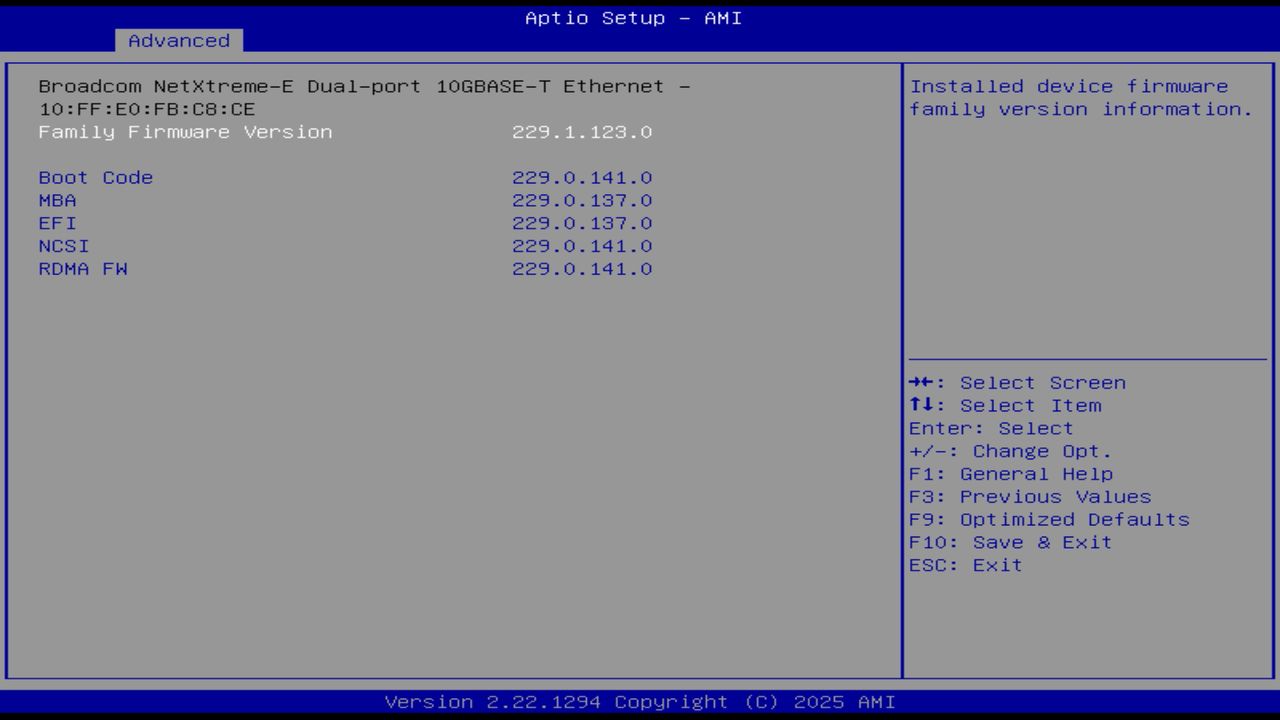Click the F10: Save & Exit hint
This screenshot has width=1280, height=720.
coord(1010,542)
